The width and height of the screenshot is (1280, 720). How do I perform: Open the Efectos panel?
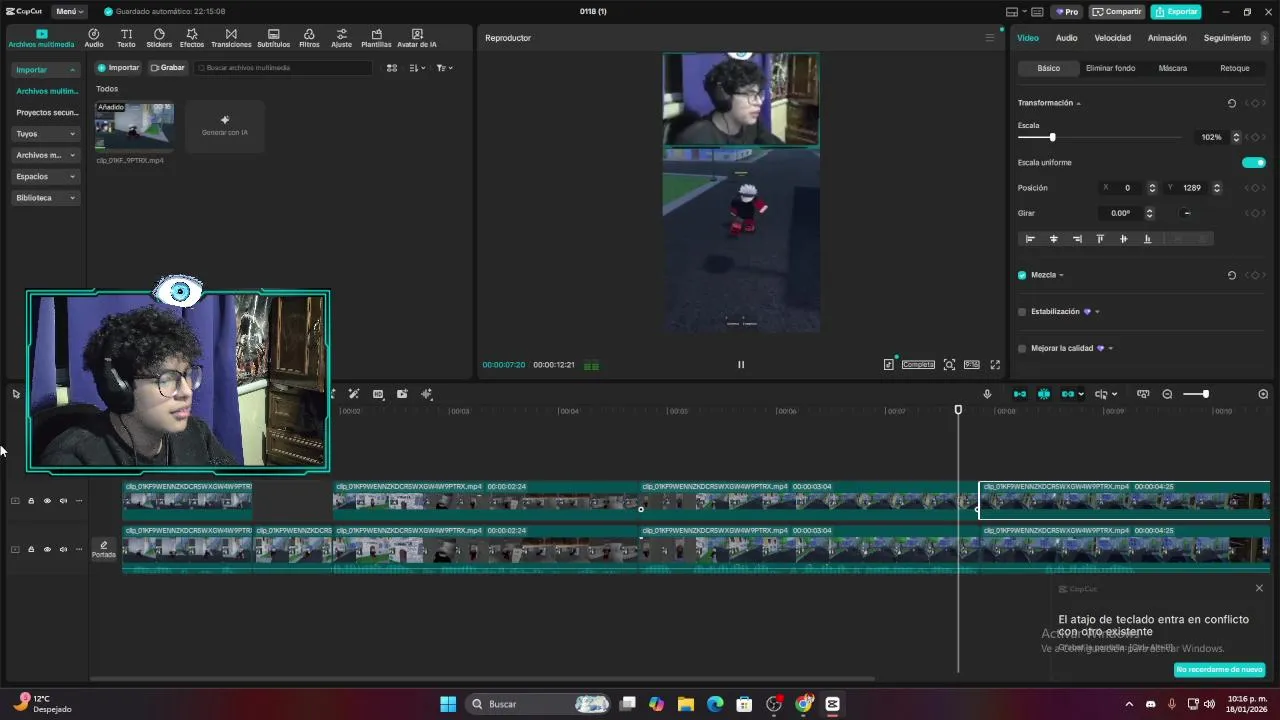click(x=192, y=38)
